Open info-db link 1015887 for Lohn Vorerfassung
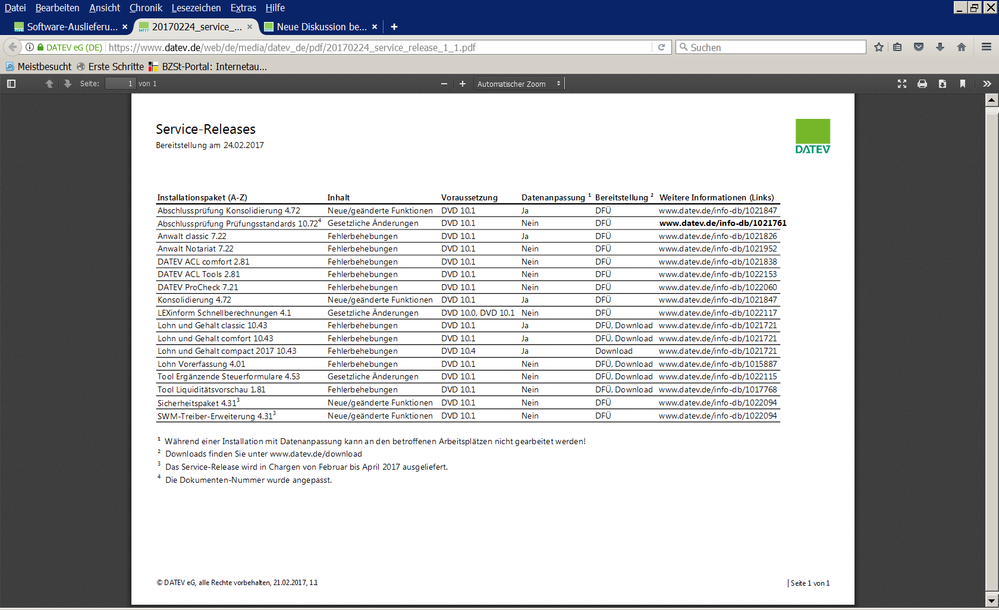The width and height of the screenshot is (999, 610). (718, 364)
